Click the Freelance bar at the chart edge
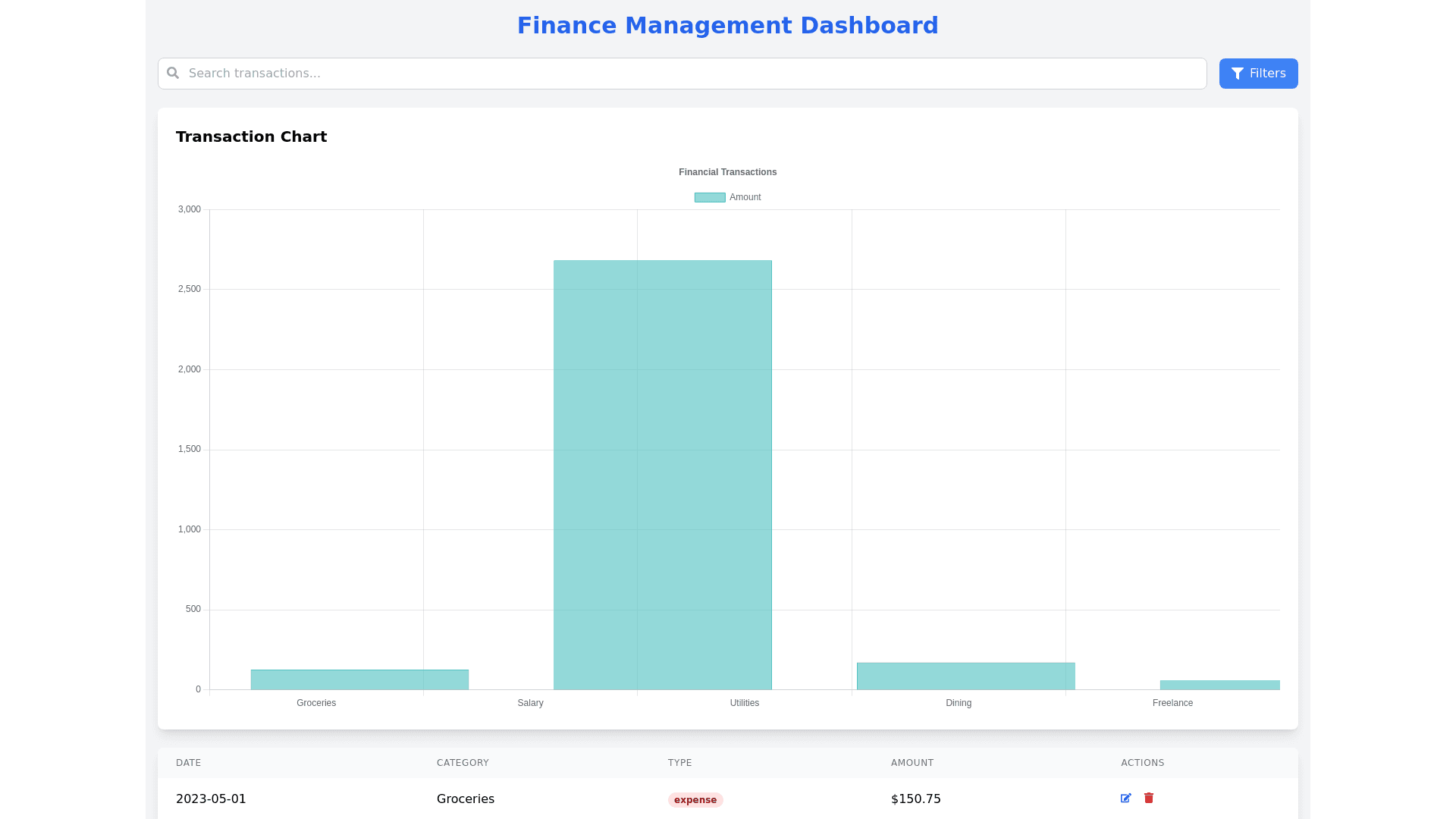 tap(1219, 685)
